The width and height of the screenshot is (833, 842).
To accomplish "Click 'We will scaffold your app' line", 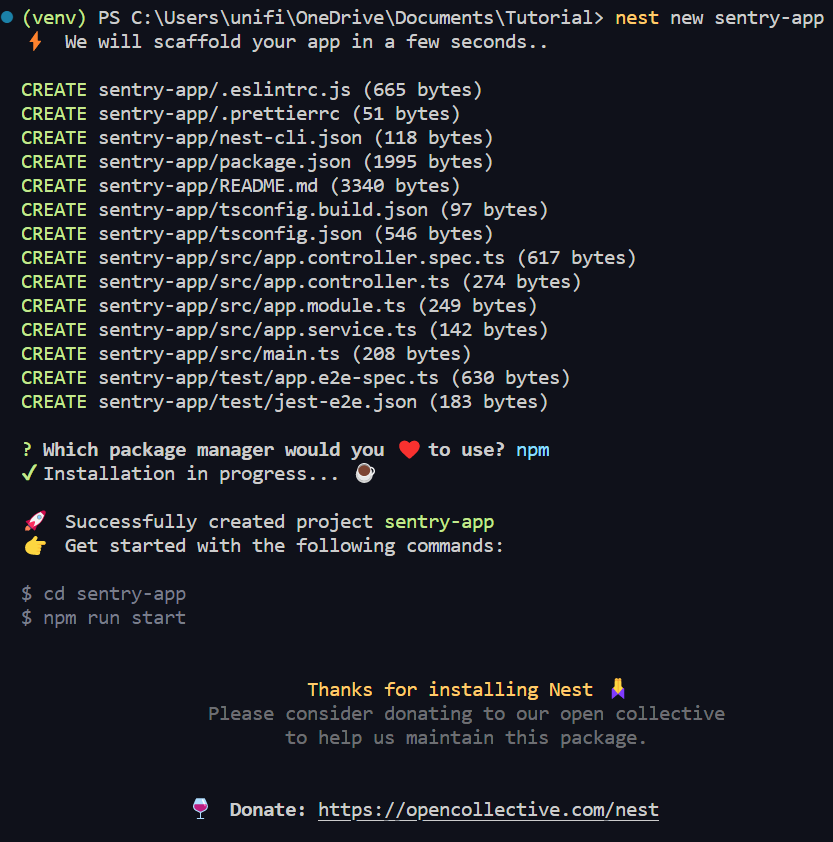I will point(306,42).
